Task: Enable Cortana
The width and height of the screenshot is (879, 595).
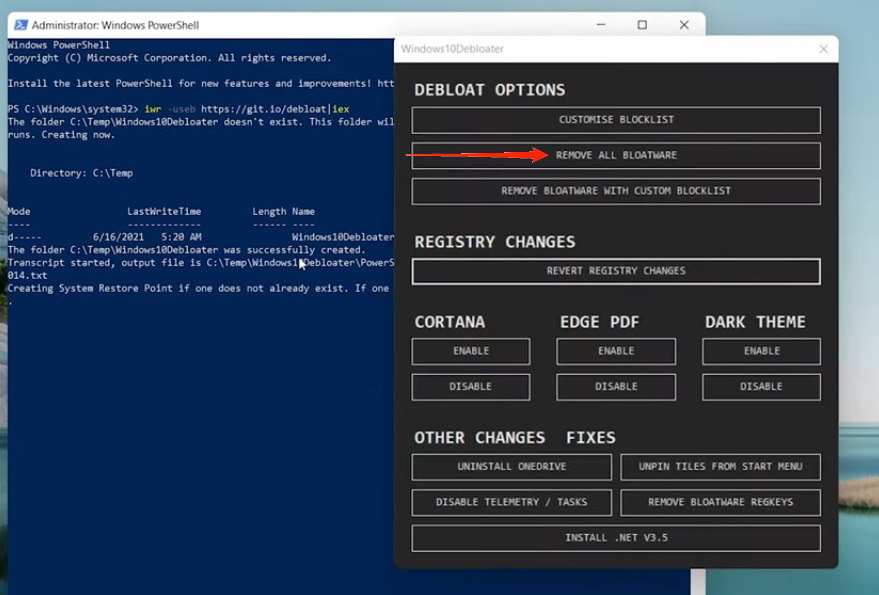Action: point(470,351)
